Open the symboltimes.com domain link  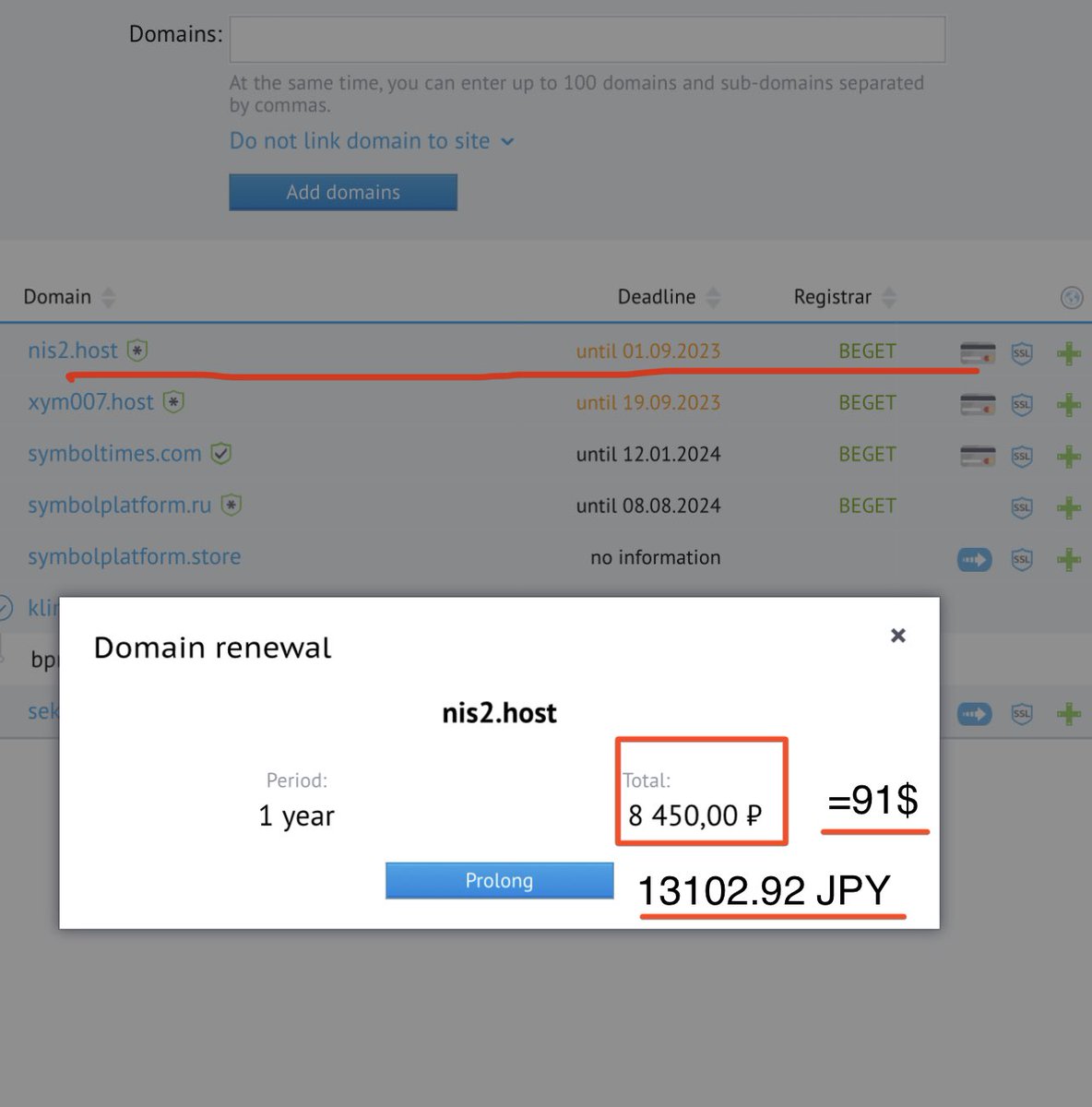pos(114,454)
